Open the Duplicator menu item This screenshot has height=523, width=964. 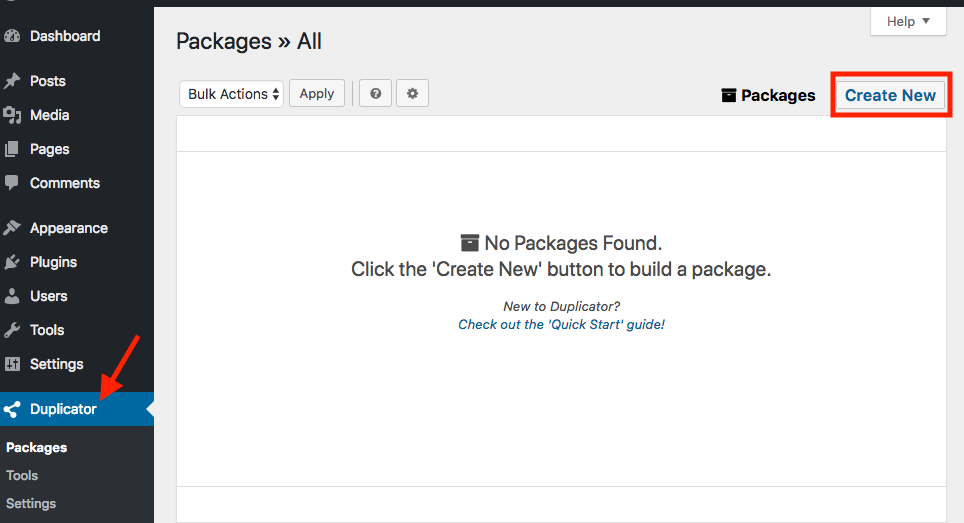(63, 409)
